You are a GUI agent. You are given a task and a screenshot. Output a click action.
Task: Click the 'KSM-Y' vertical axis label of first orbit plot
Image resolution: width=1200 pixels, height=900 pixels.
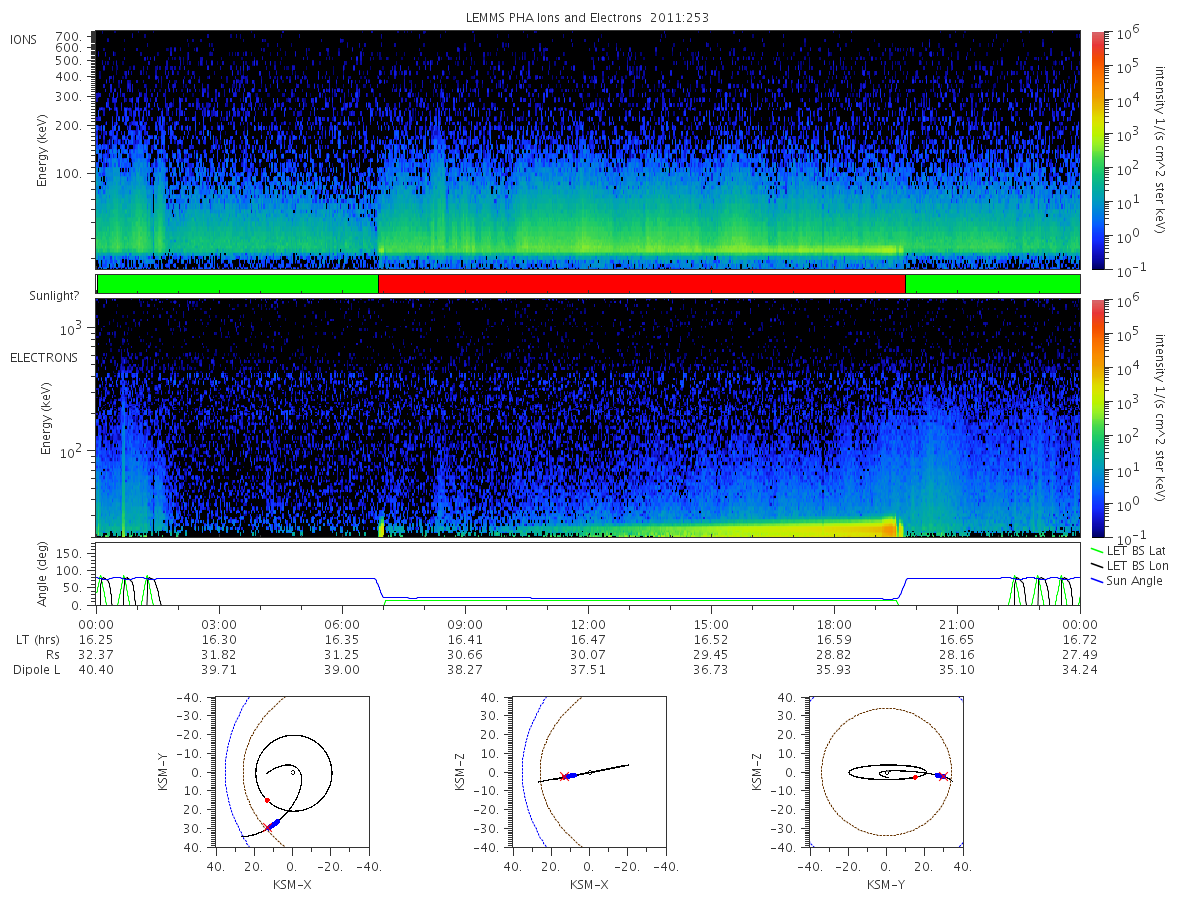coord(162,772)
